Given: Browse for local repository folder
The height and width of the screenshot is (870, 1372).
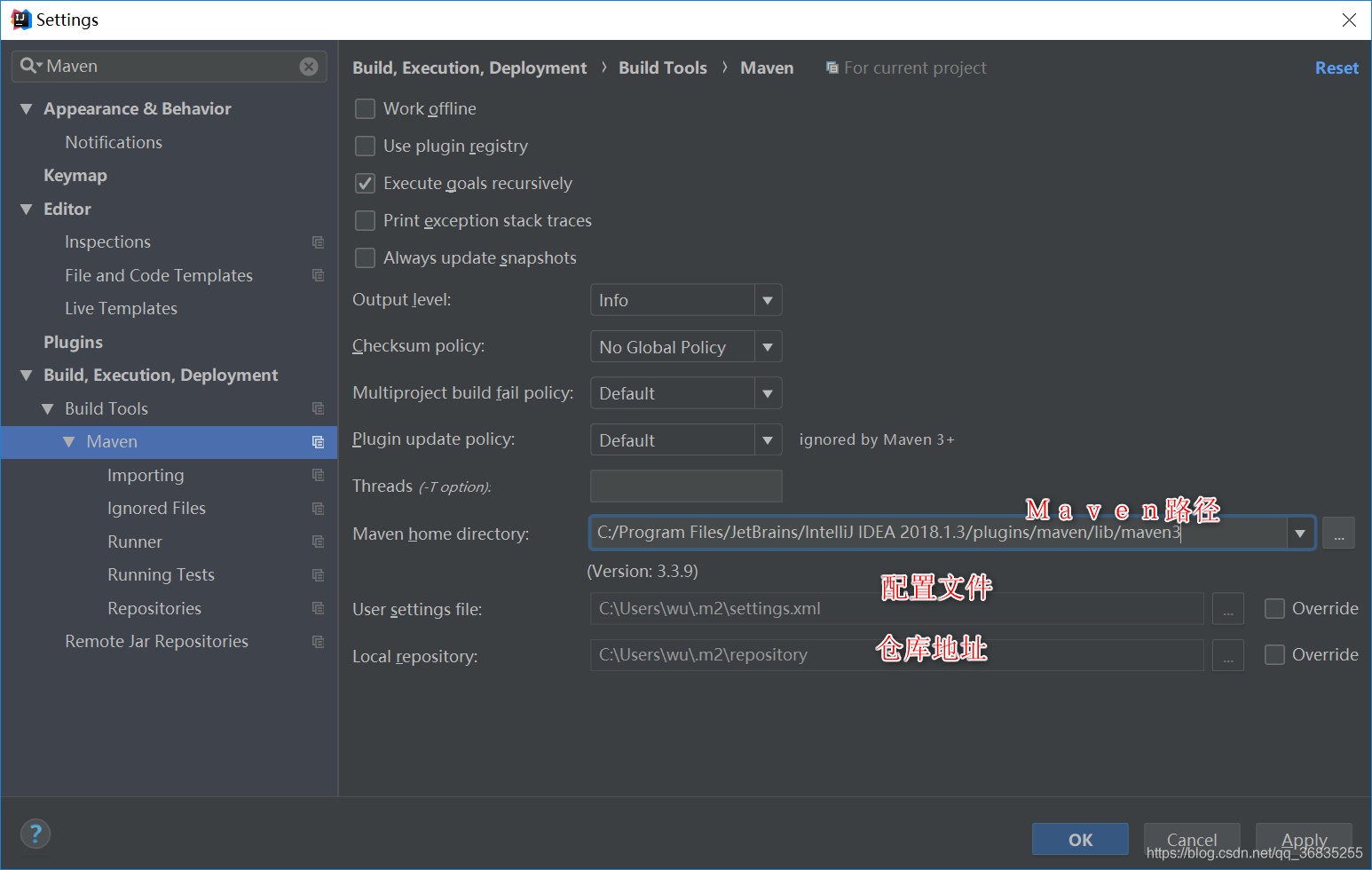Looking at the screenshot, I should pyautogui.click(x=1228, y=655).
